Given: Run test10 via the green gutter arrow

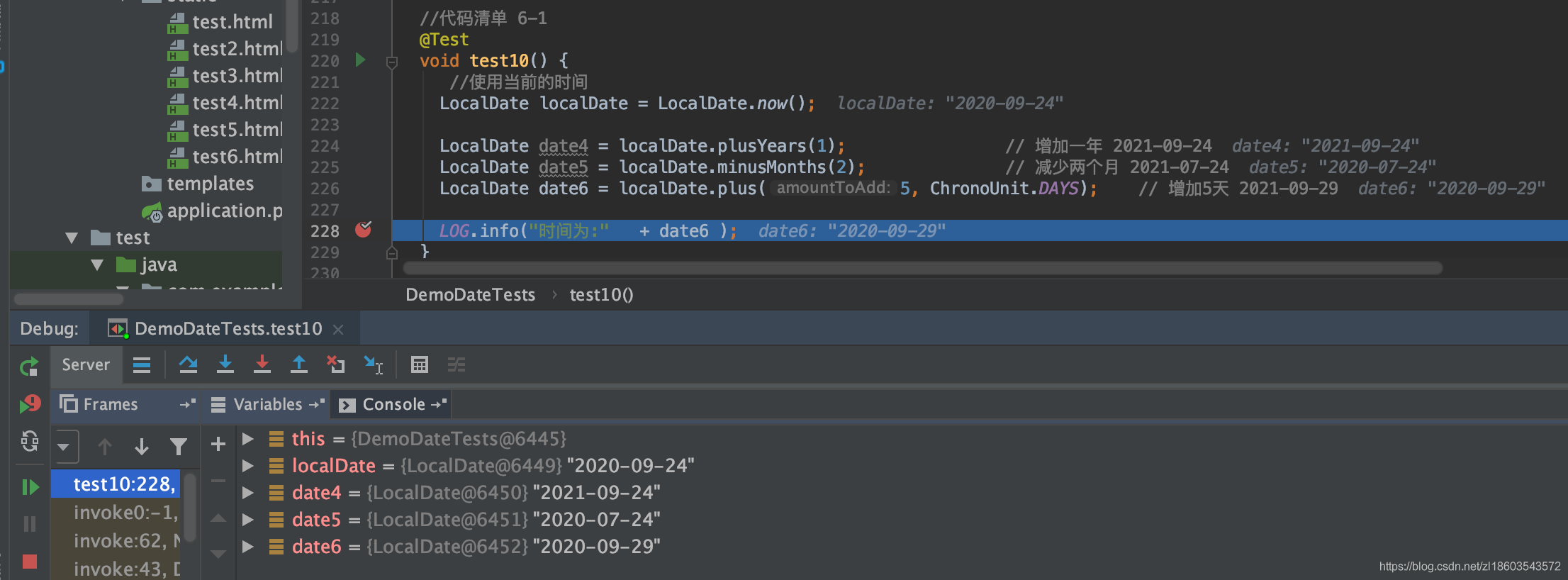Looking at the screenshot, I should point(360,60).
